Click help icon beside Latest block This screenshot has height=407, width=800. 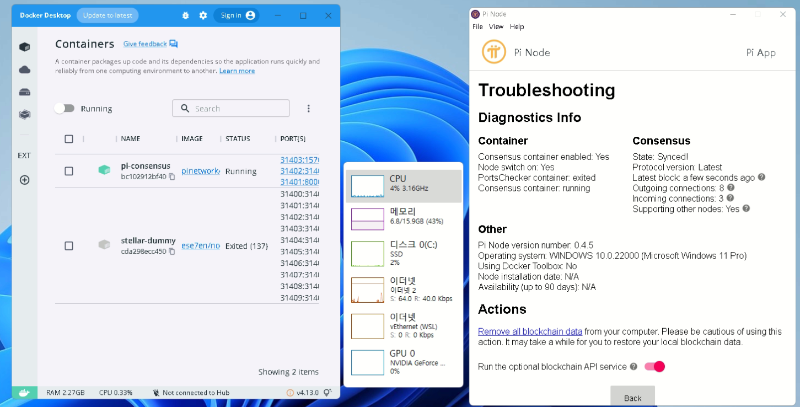tap(761, 177)
